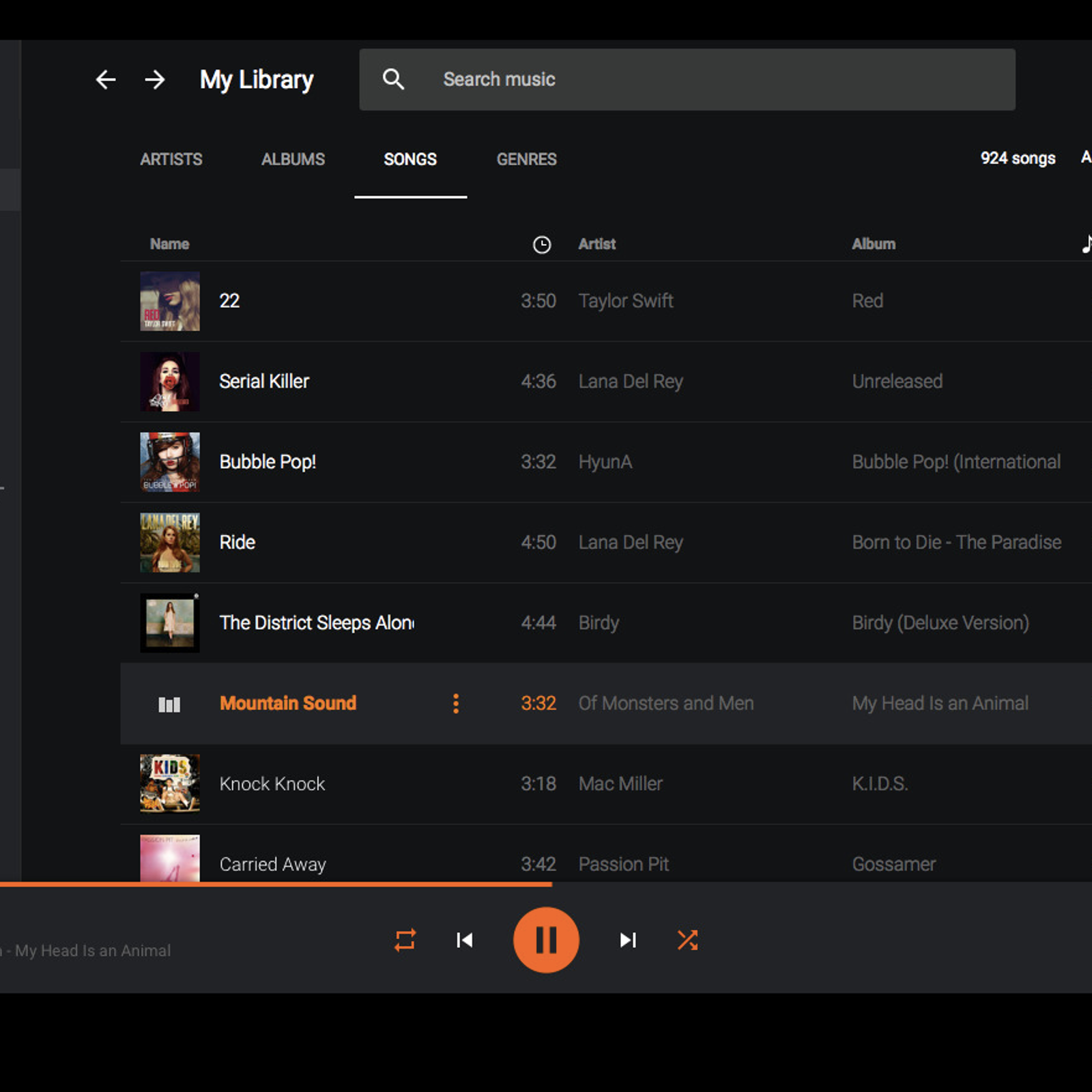Switch to the ARTISTS tab
1092x1092 pixels.
(171, 159)
